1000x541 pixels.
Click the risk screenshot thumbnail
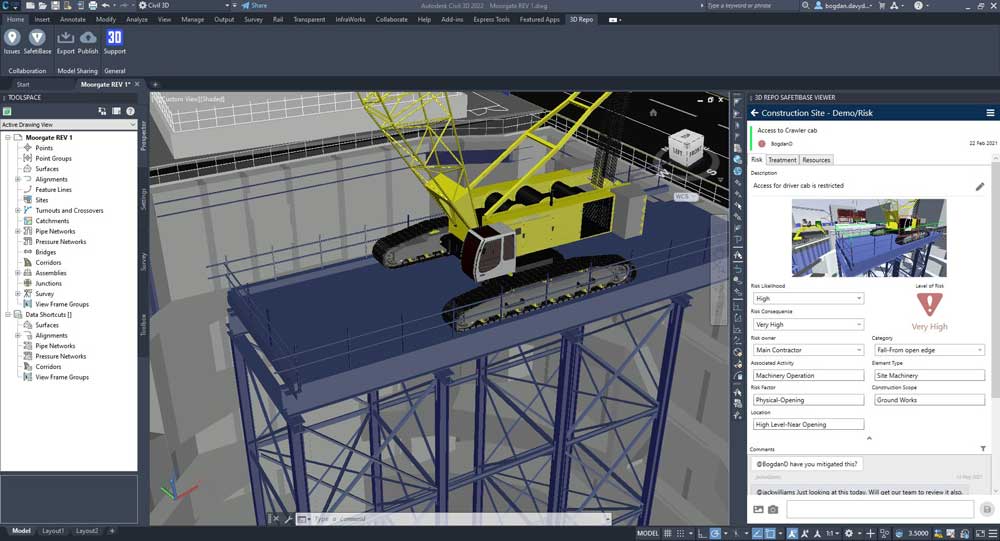coord(869,238)
